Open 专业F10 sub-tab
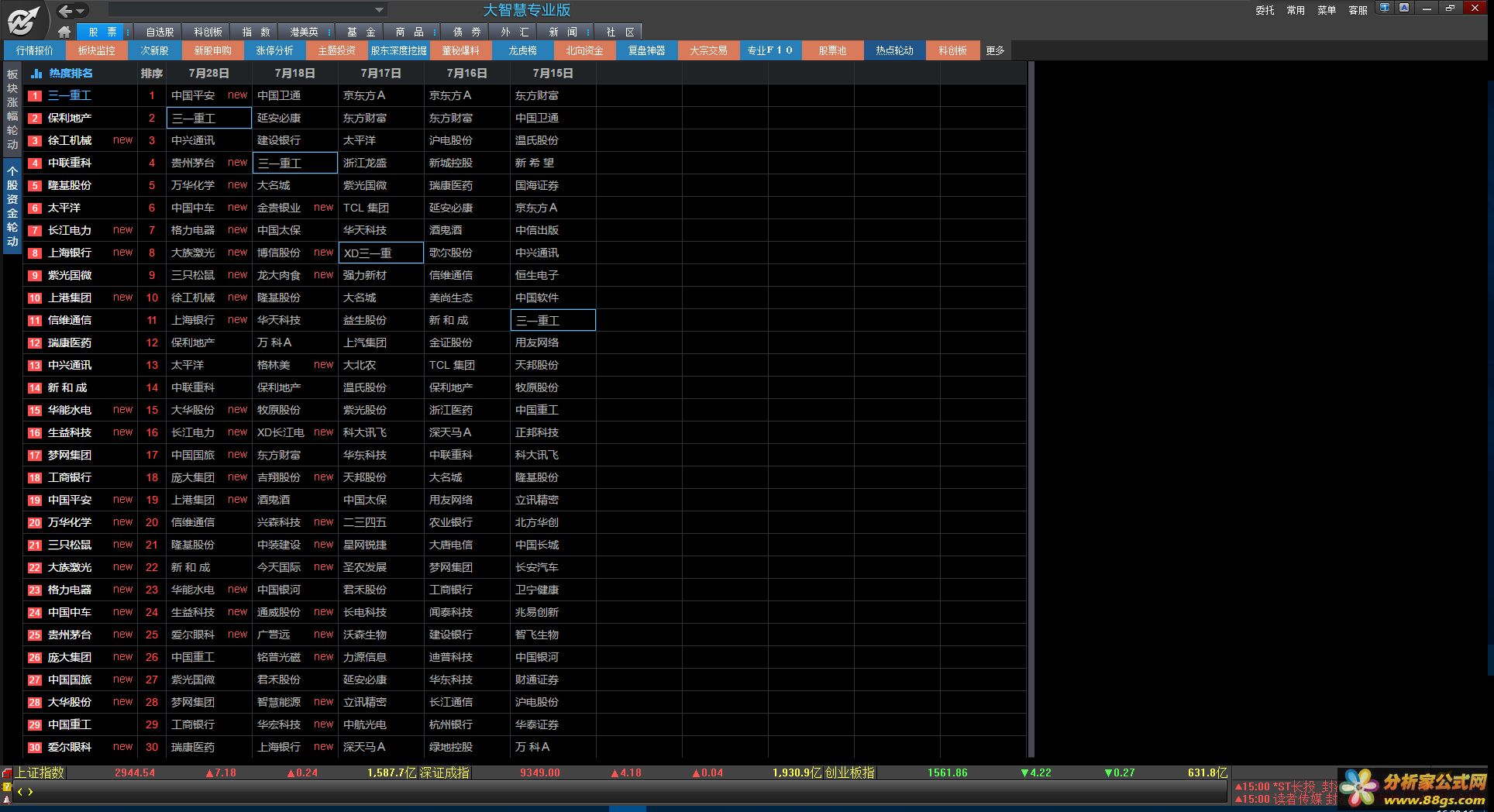The image size is (1494, 812). tap(770, 50)
